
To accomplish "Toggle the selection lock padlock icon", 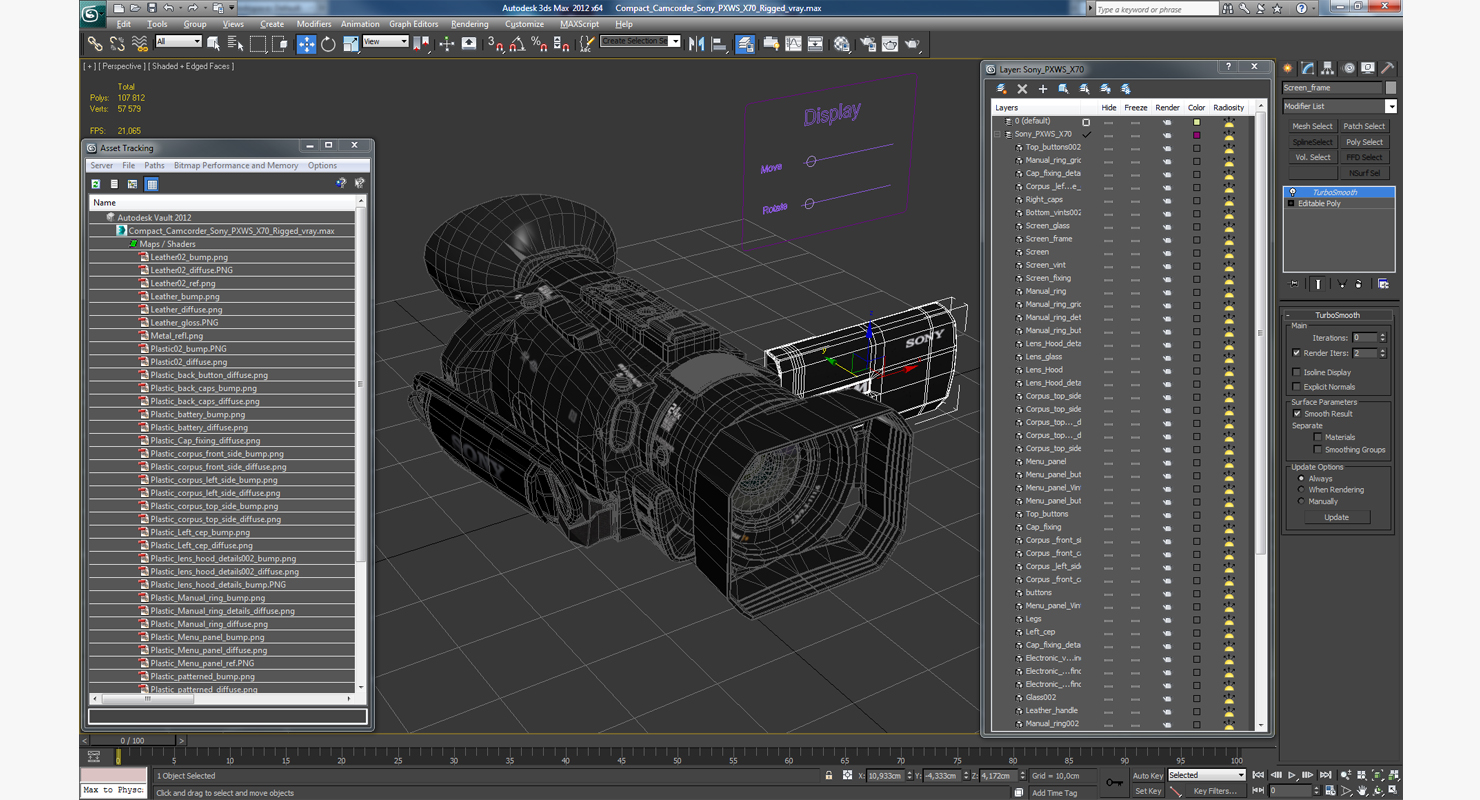I will [828, 775].
